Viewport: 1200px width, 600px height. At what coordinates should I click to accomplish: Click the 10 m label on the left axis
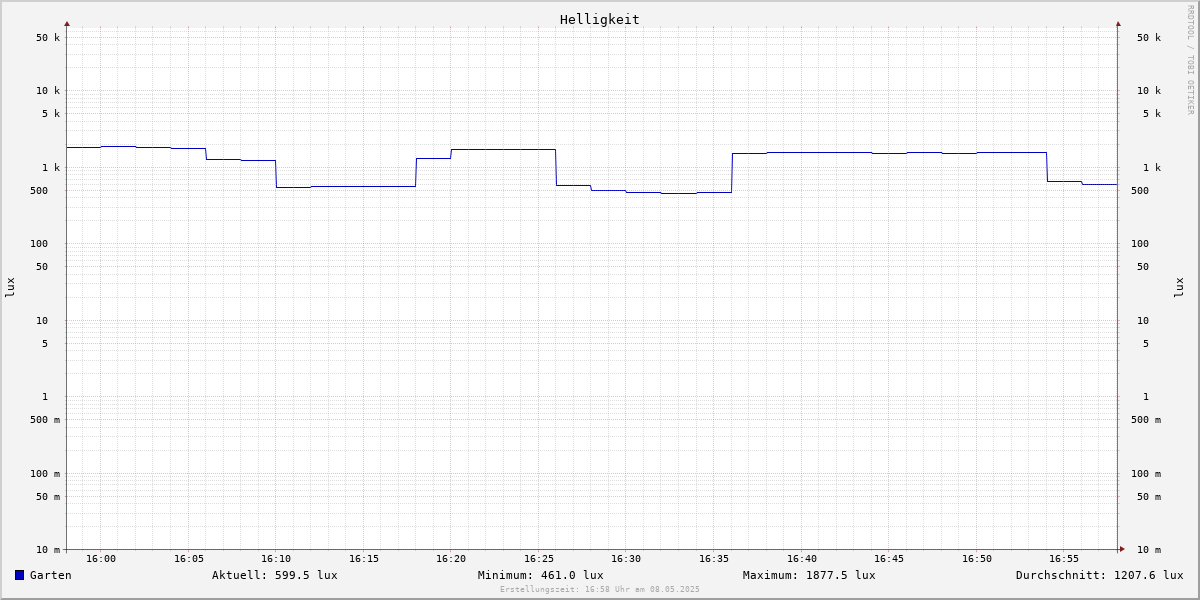point(48,550)
